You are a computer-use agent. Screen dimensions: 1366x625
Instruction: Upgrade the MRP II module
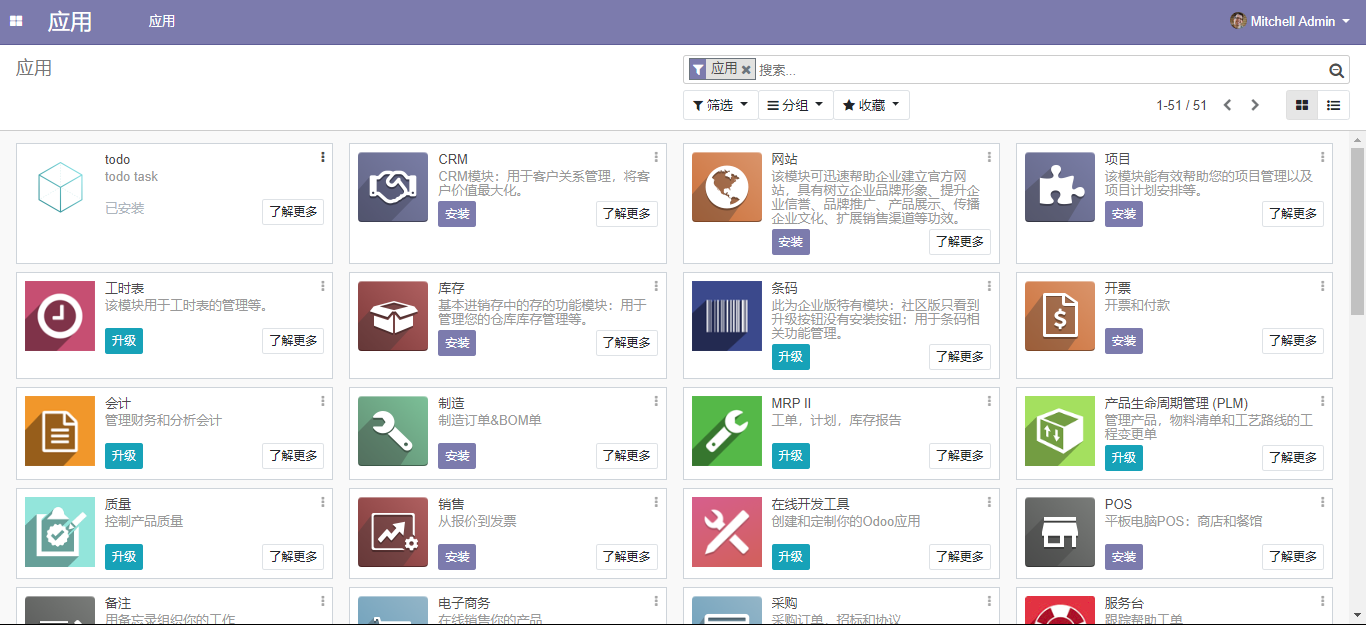click(x=790, y=456)
